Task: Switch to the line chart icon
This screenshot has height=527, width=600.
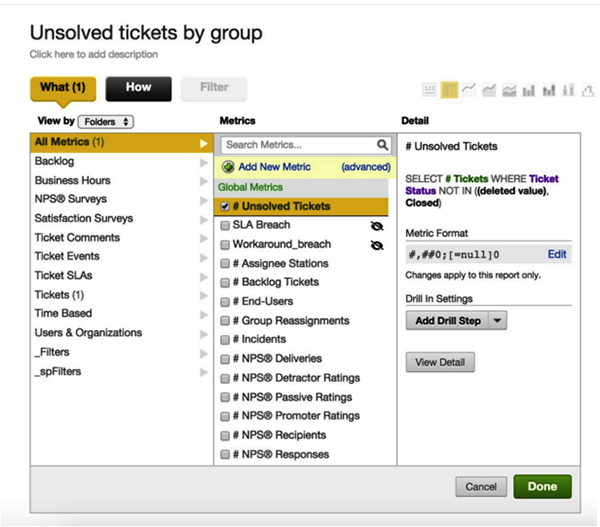Action: (469, 91)
